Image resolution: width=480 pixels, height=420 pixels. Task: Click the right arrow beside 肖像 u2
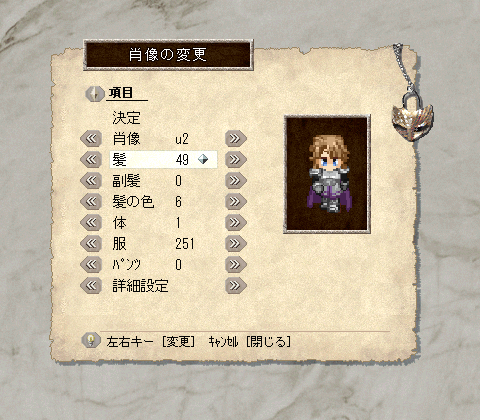click(236, 139)
